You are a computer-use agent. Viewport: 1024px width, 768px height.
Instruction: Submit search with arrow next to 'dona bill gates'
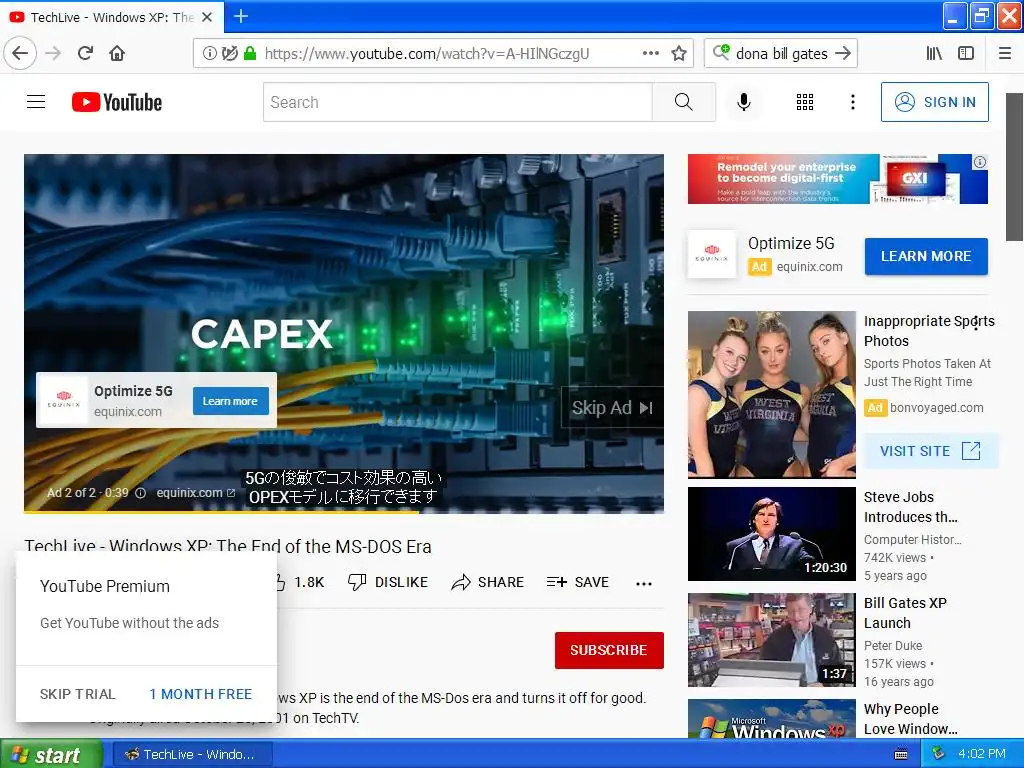843,54
